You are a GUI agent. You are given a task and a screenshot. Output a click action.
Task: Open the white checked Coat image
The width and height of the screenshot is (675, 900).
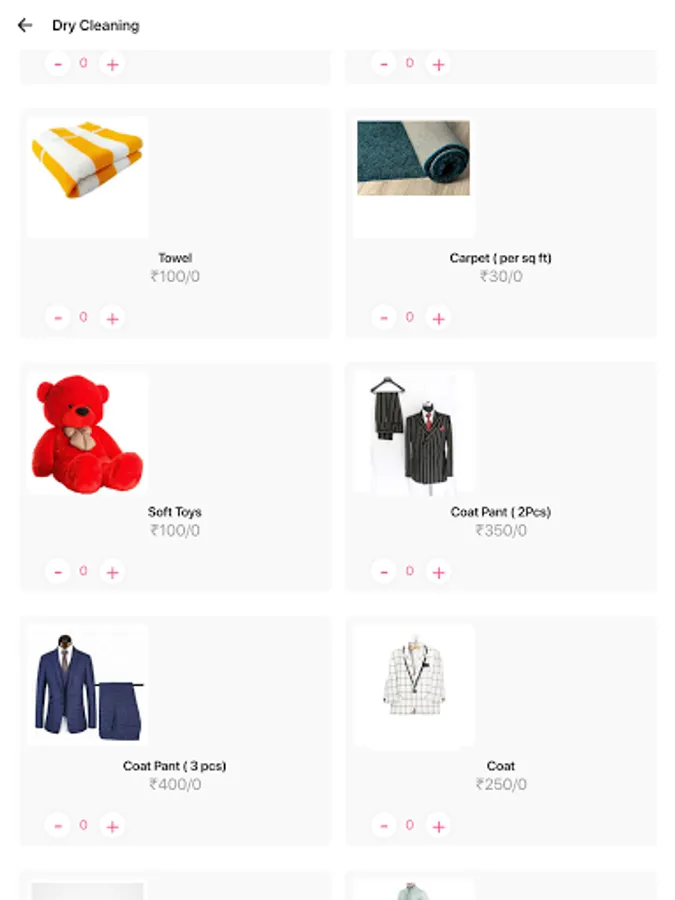(414, 685)
